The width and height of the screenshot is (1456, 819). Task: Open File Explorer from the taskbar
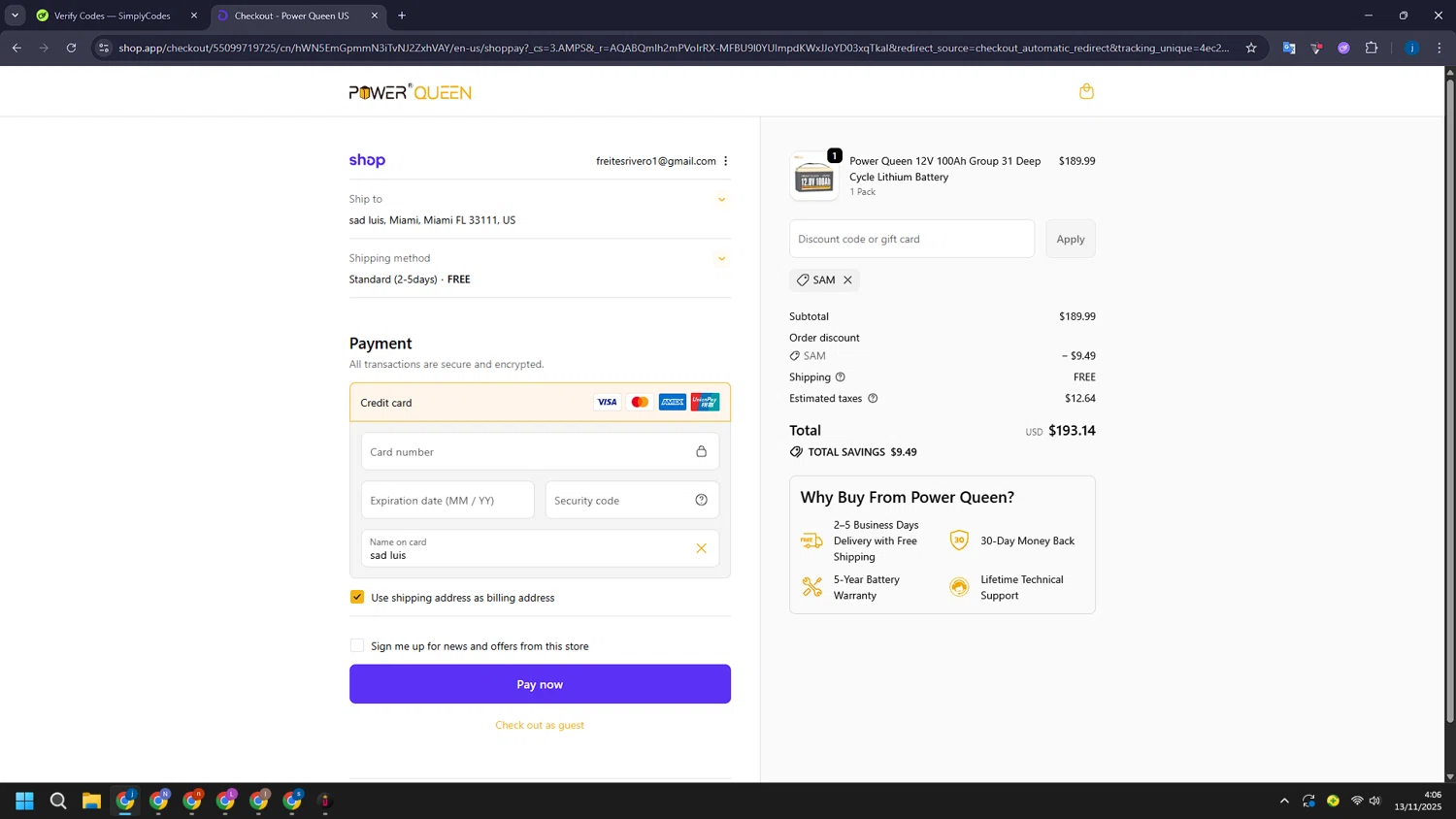pyautogui.click(x=91, y=801)
